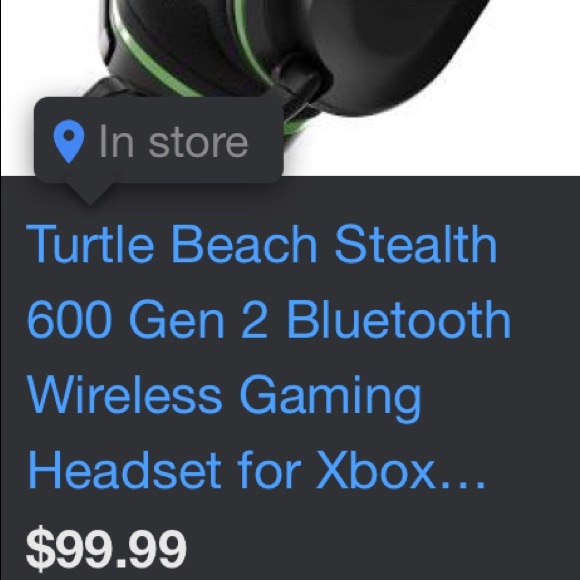580x580 pixels.
Task: Click the word "Gaming" in product title
Action: tap(331, 399)
